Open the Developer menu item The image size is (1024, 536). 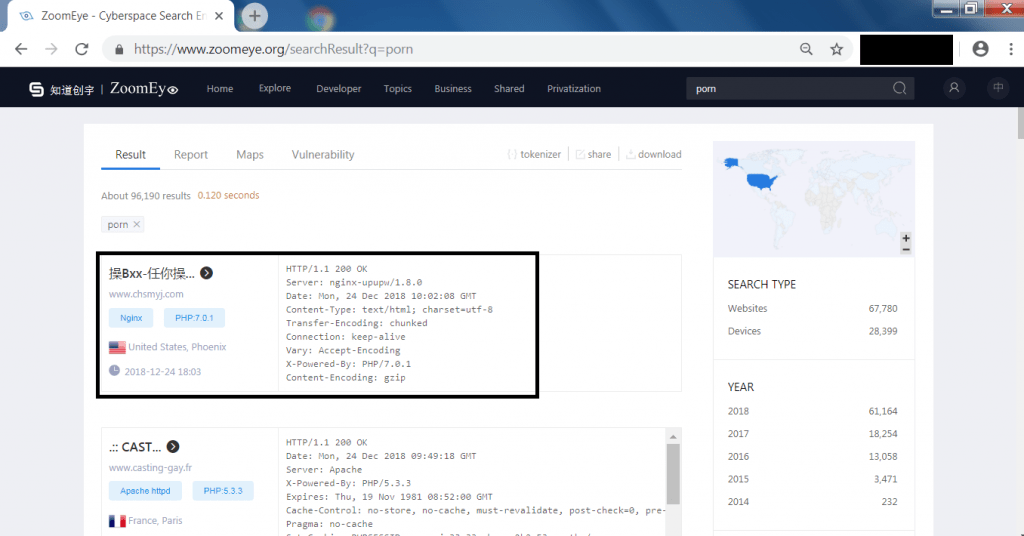(338, 88)
